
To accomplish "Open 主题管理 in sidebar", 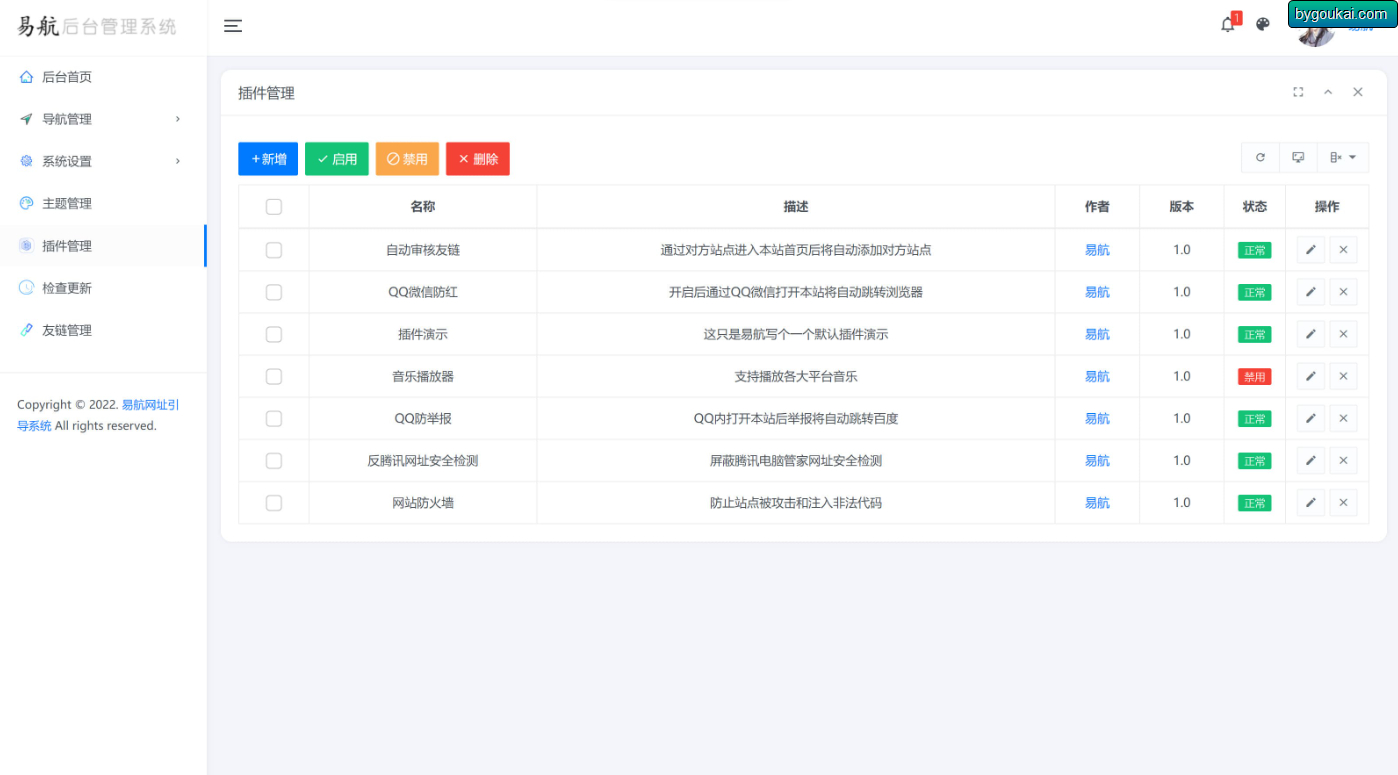I will click(x=103, y=203).
